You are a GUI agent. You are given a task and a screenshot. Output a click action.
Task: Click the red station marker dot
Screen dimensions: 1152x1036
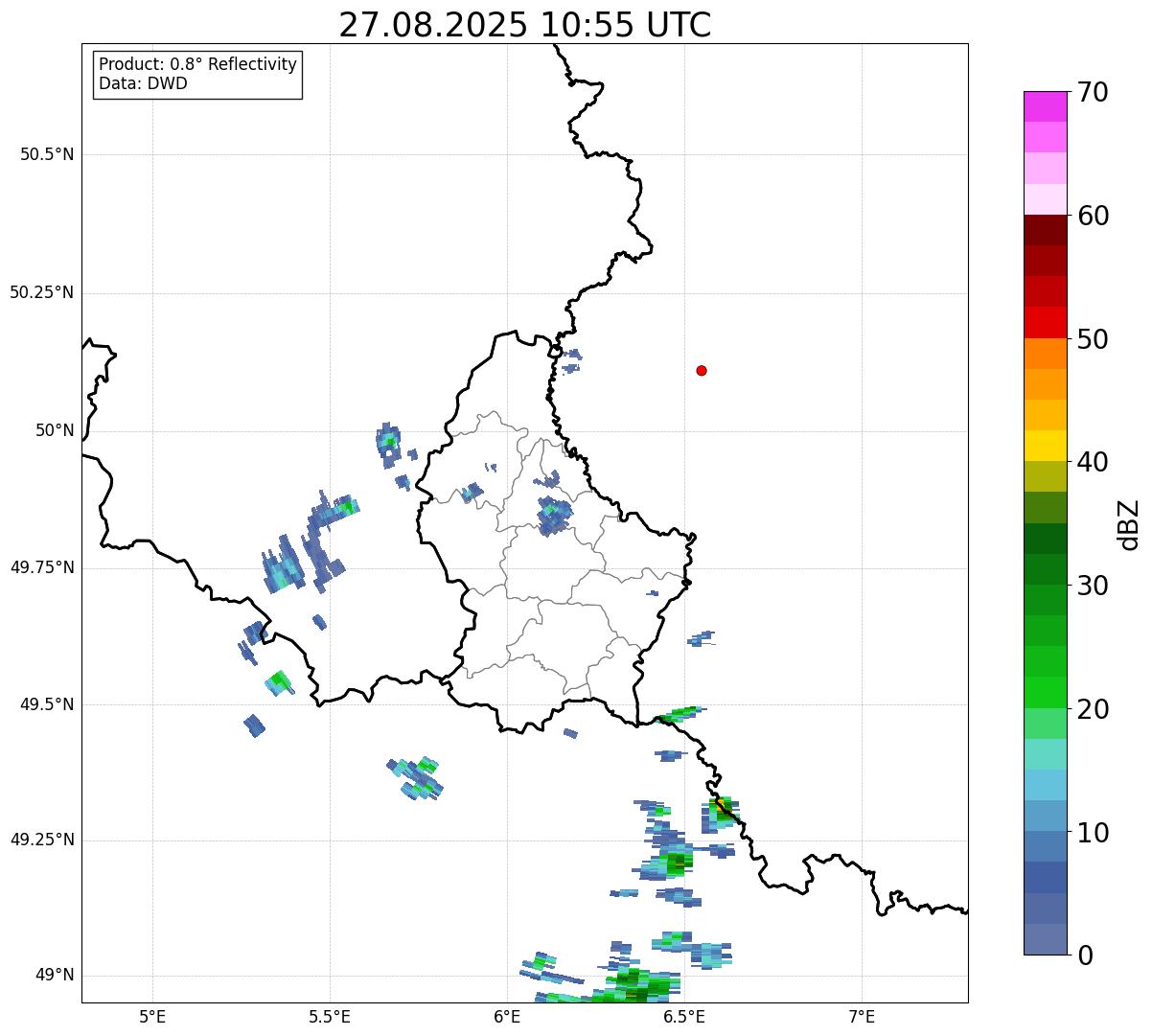tap(702, 370)
